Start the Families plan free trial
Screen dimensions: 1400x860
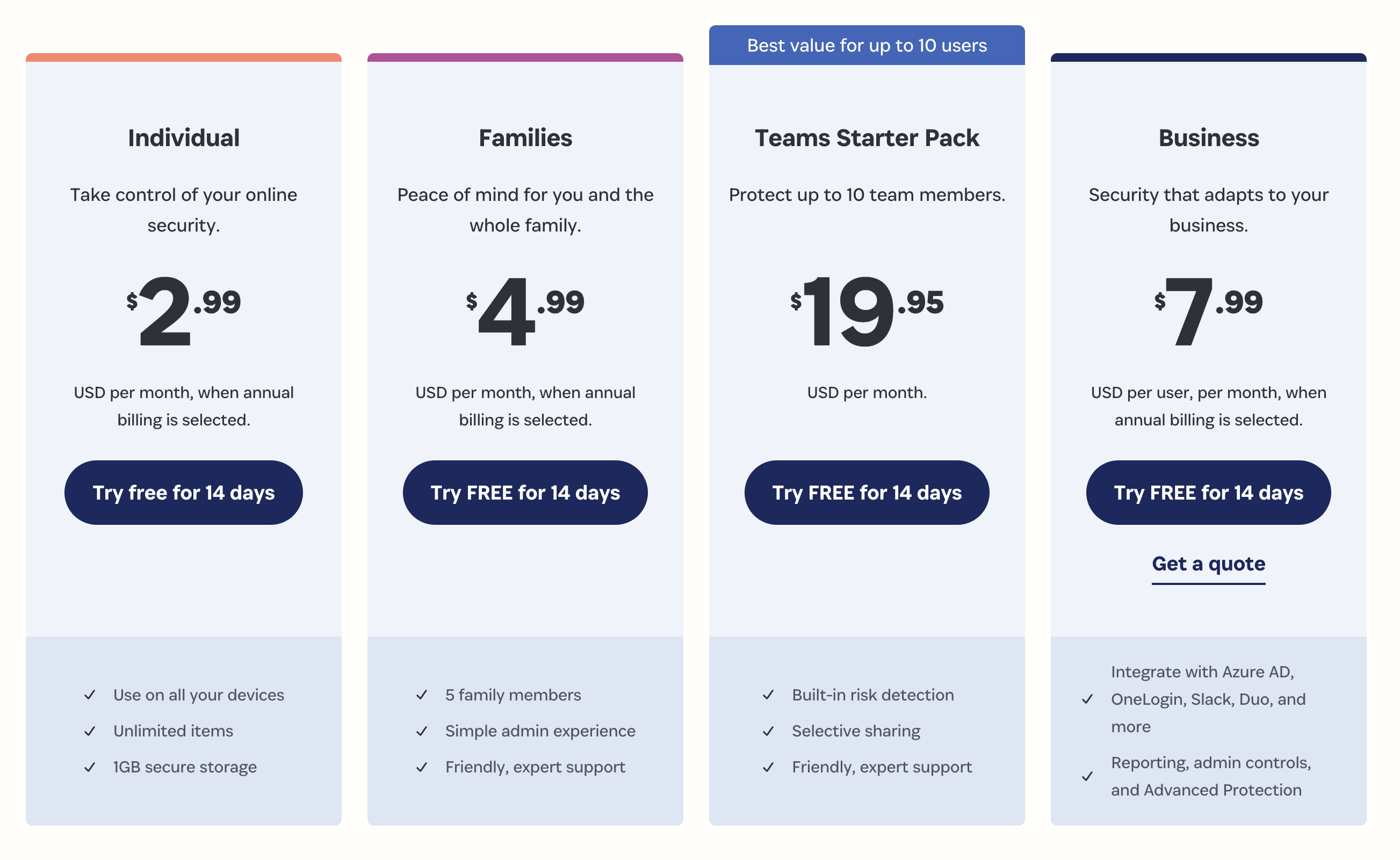tap(524, 493)
